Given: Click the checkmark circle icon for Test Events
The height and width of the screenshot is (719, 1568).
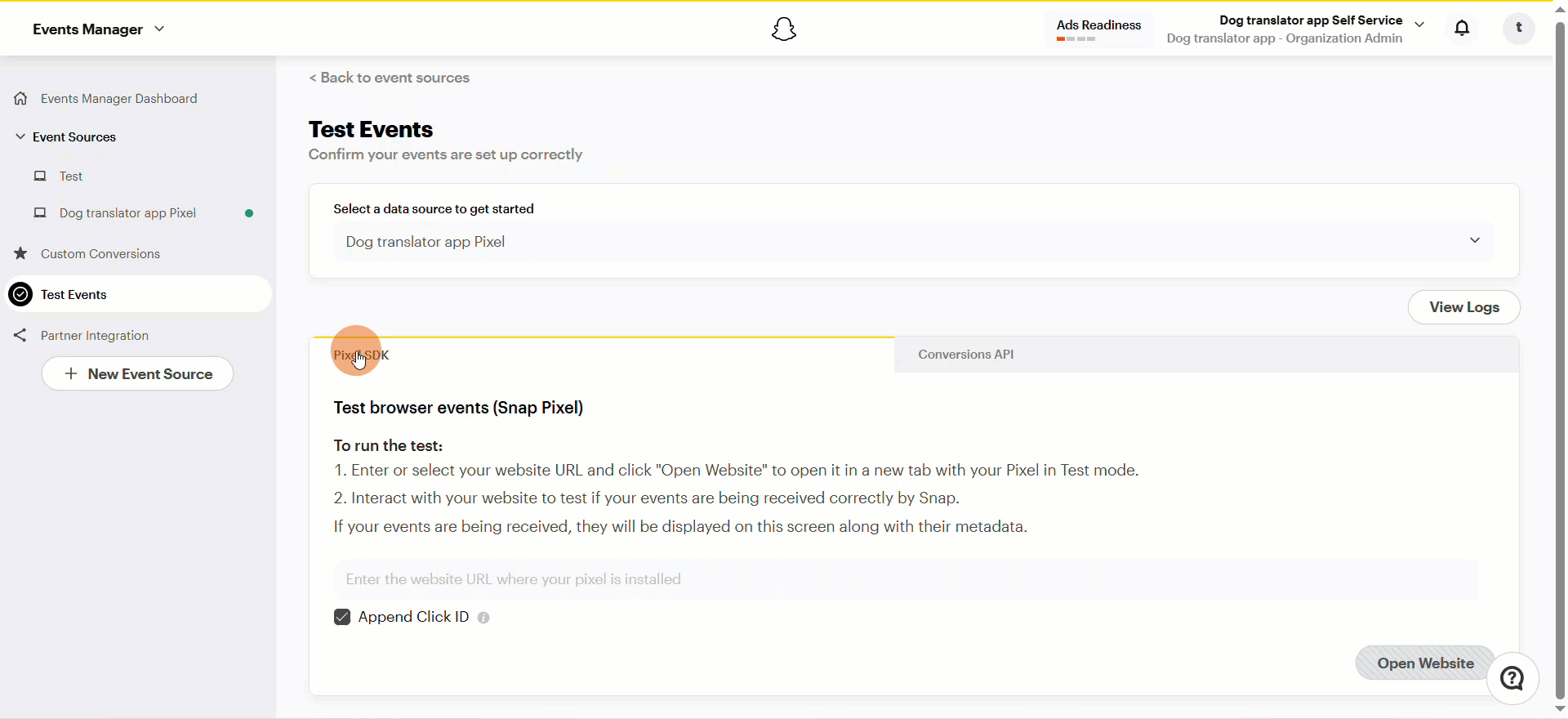Looking at the screenshot, I should (x=20, y=294).
